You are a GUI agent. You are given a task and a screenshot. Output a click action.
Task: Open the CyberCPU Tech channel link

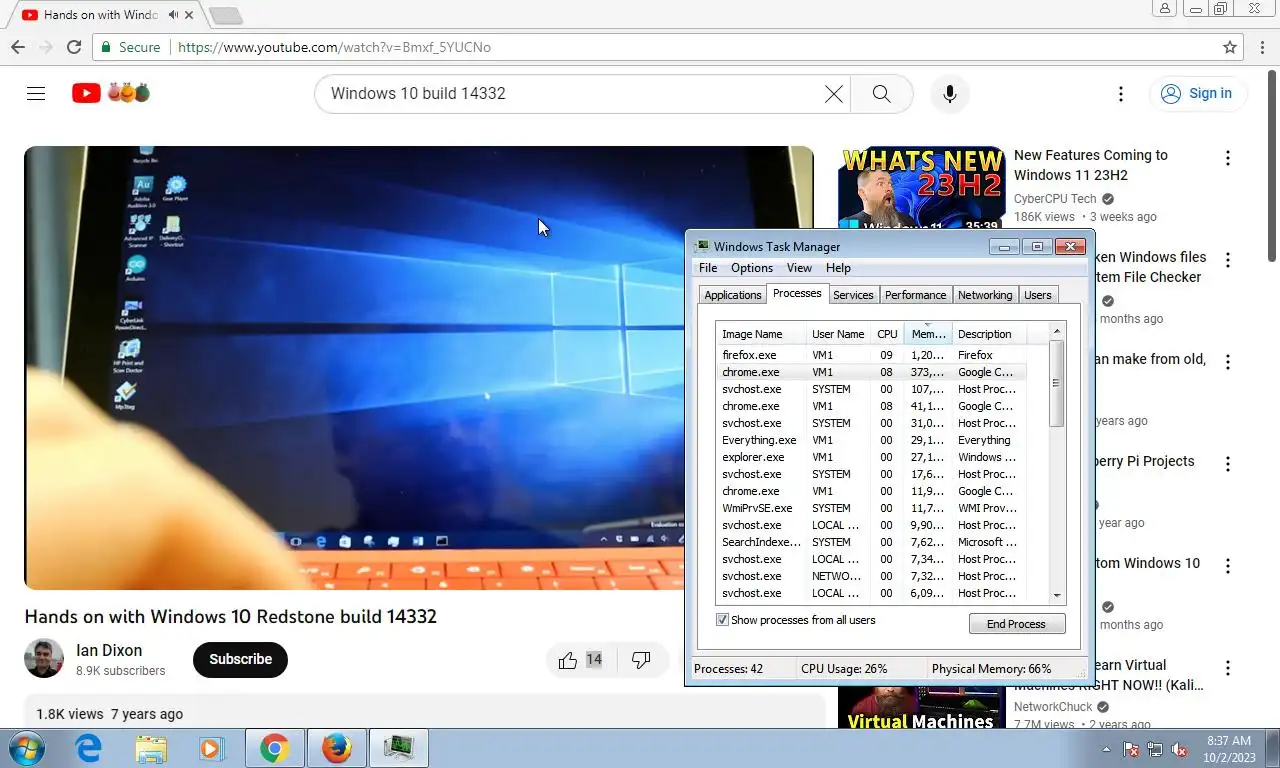[x=1055, y=199]
